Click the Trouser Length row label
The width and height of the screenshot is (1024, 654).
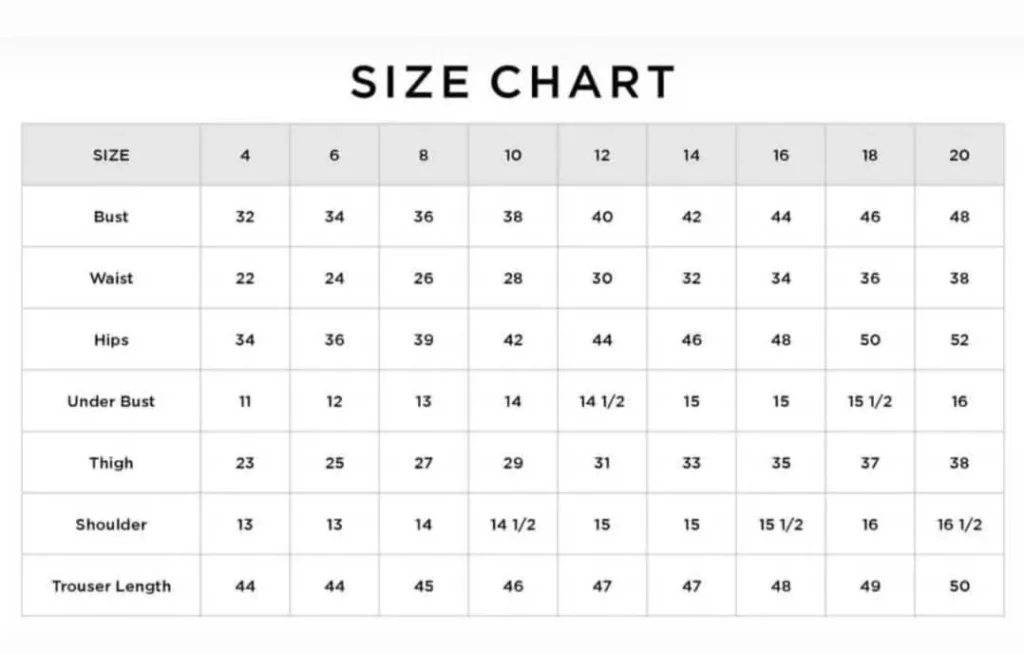(x=111, y=586)
